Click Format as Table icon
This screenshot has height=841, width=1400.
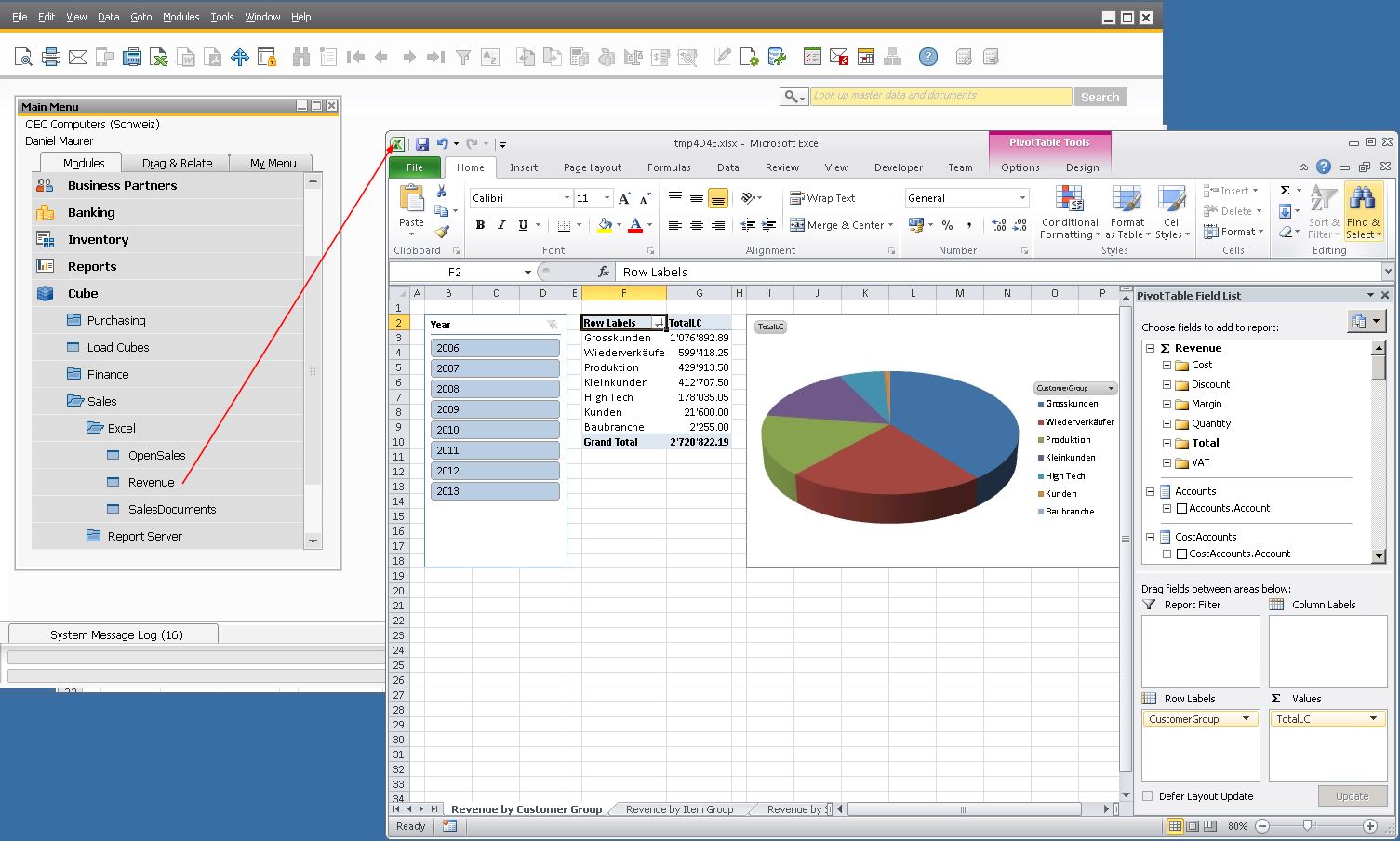click(x=1127, y=212)
